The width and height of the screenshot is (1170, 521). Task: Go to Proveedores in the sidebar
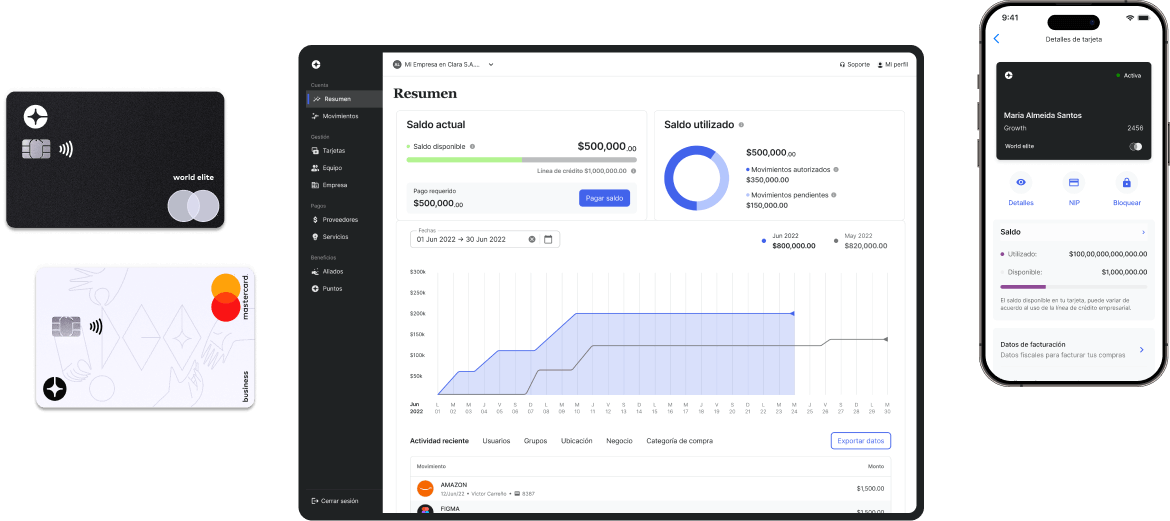(340, 219)
